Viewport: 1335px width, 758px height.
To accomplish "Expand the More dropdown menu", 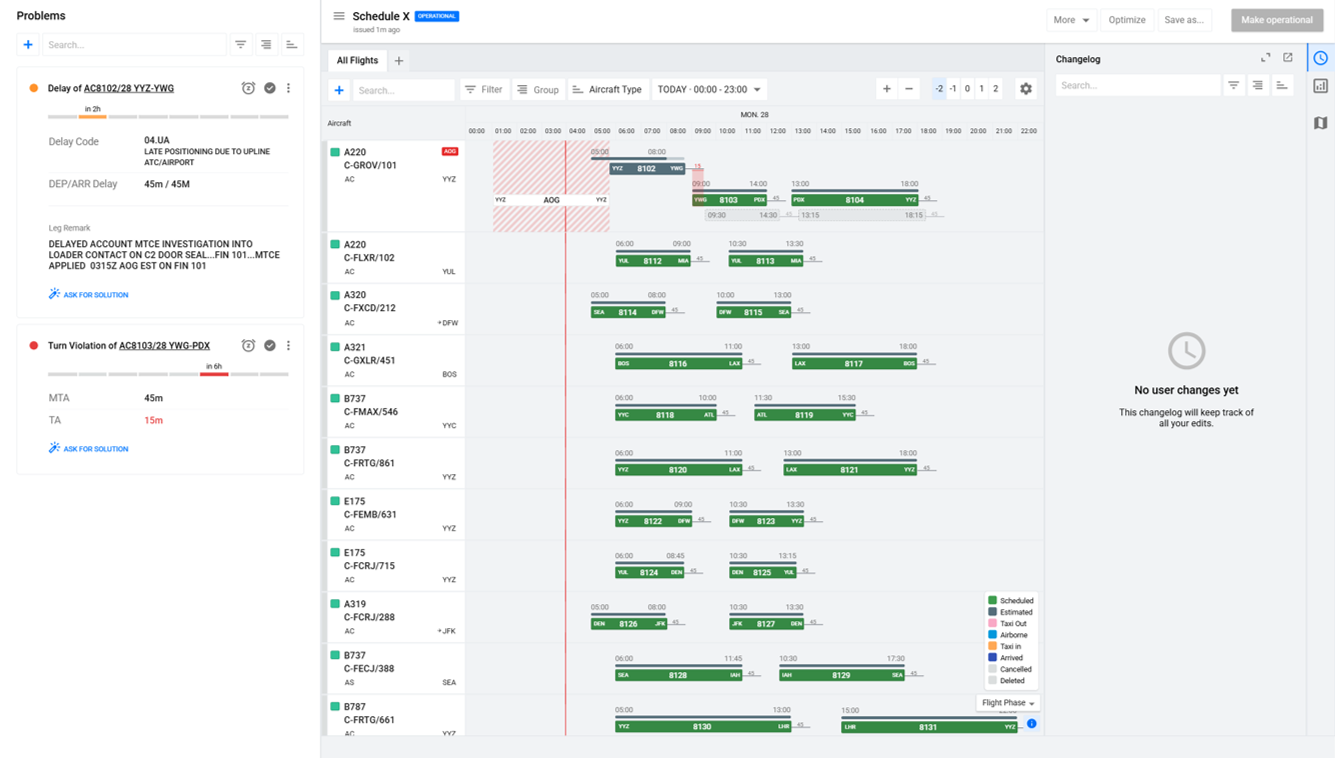I will pyautogui.click(x=1071, y=20).
